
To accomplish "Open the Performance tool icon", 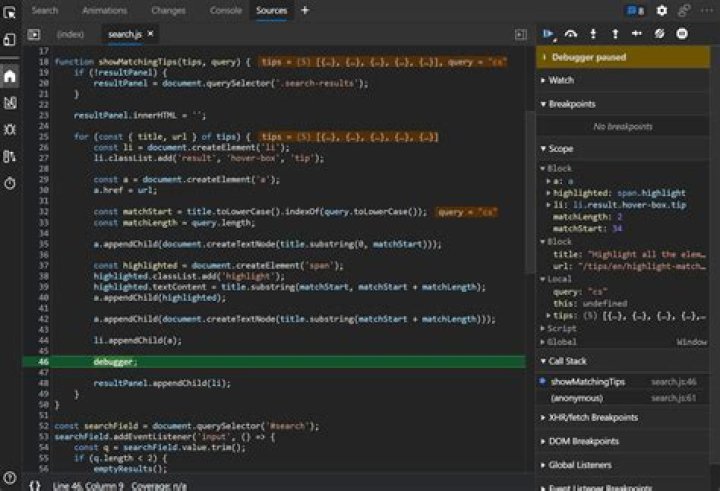I will (x=10, y=157).
